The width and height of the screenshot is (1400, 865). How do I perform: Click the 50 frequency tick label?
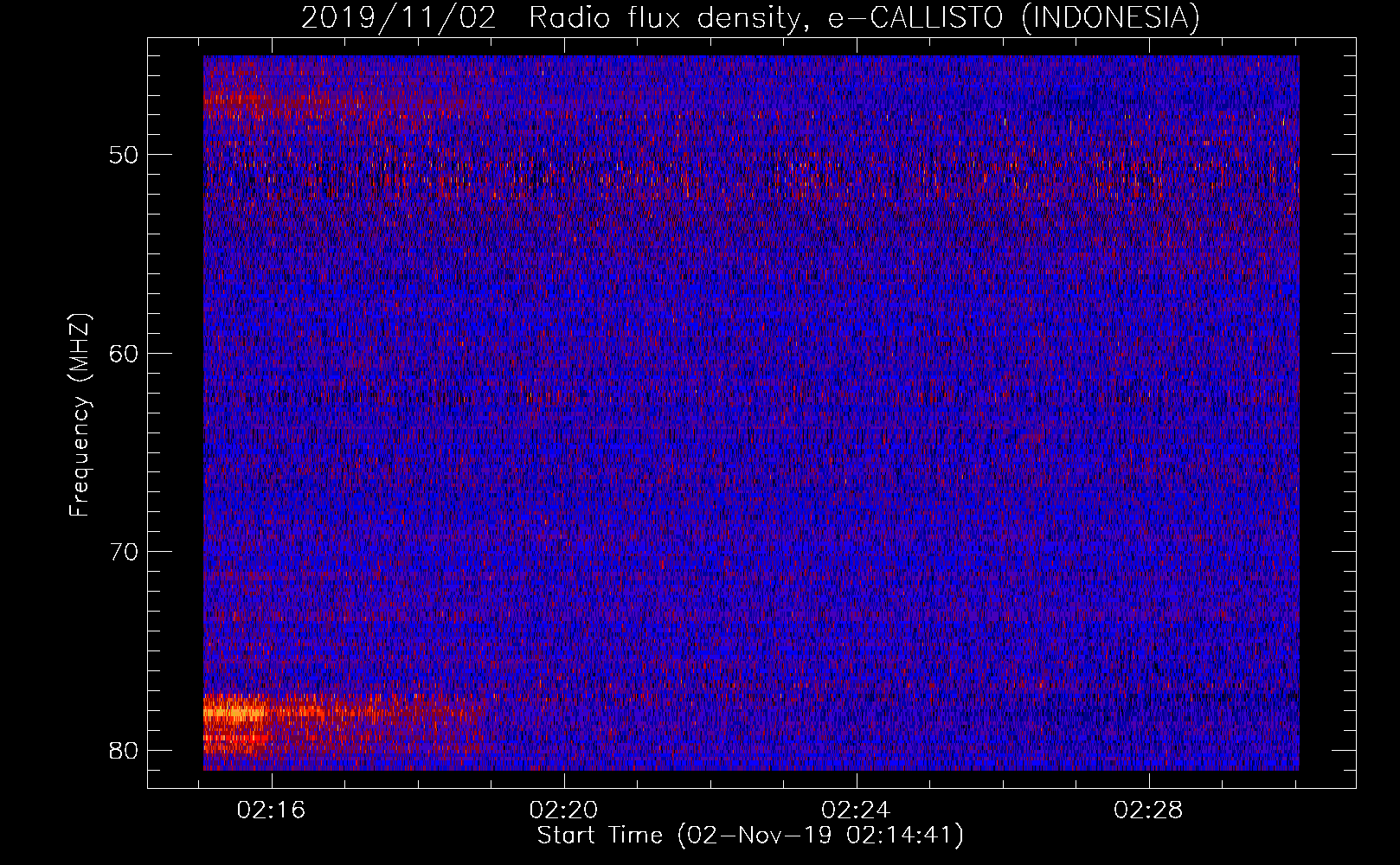pos(123,156)
